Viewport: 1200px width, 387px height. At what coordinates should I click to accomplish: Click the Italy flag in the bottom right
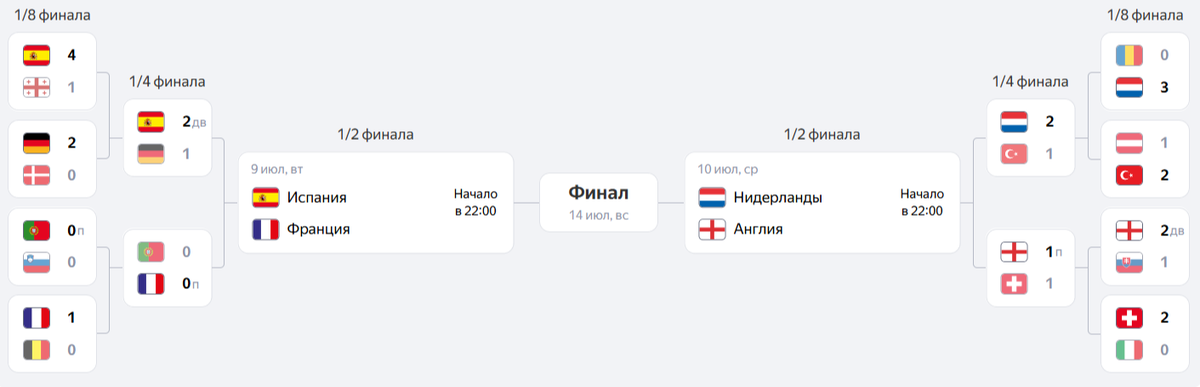coord(1129,350)
